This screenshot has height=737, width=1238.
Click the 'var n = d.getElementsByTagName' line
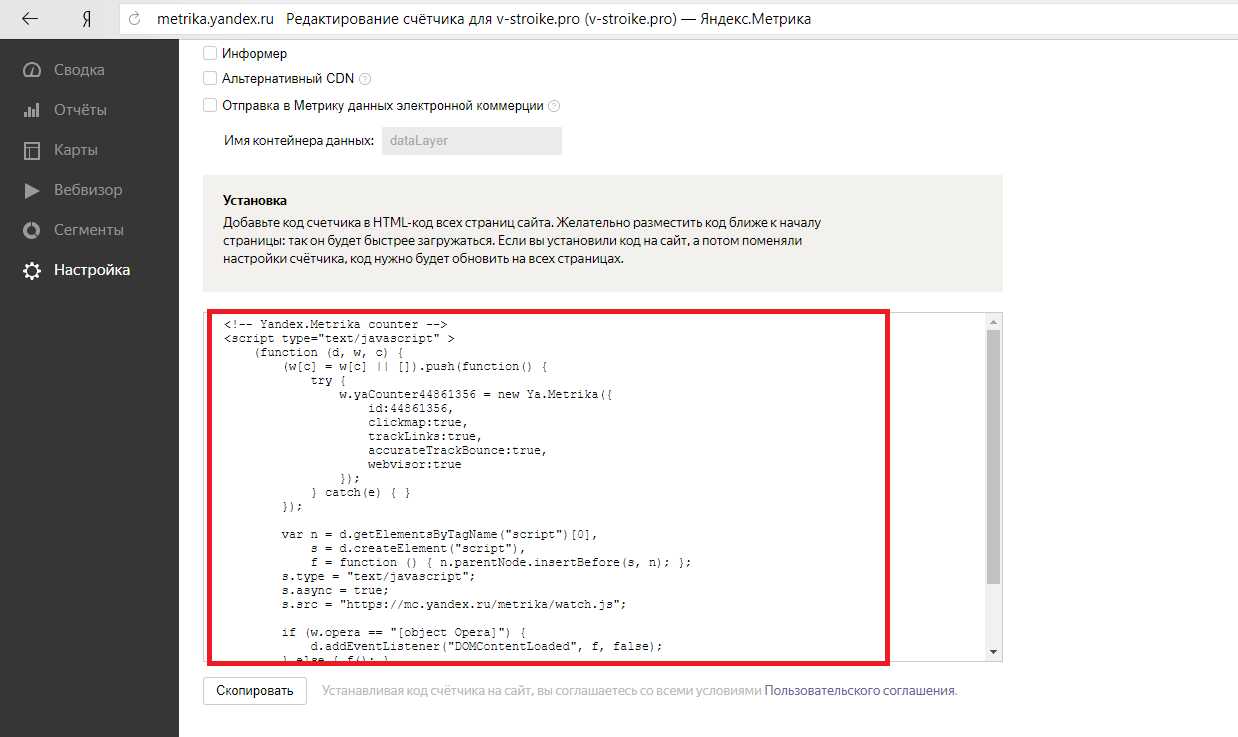click(439, 534)
